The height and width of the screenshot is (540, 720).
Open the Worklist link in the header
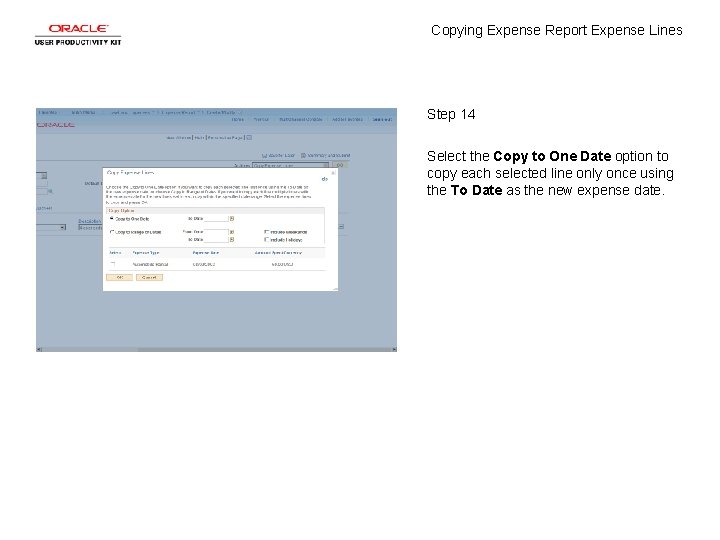(x=261, y=119)
